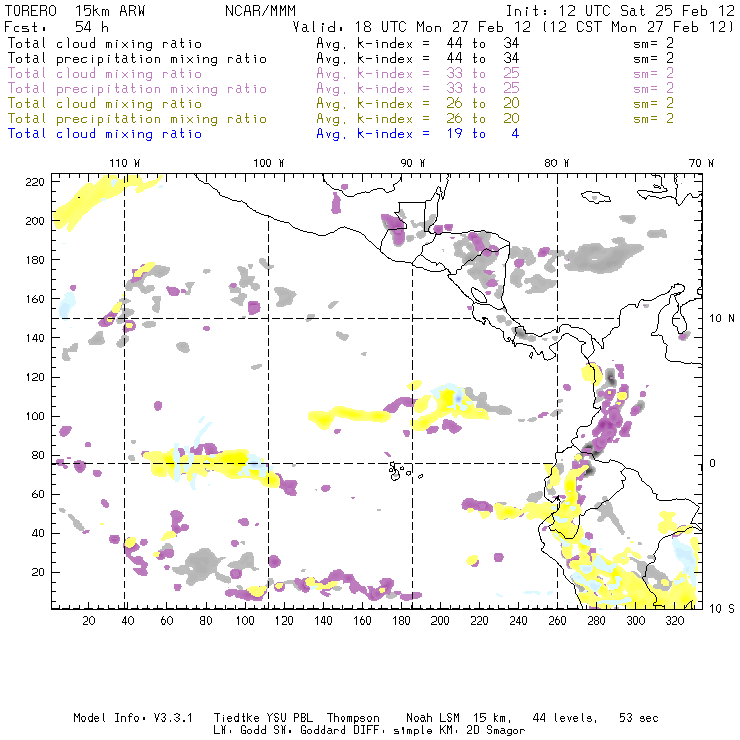Screen dimensions: 740x740
Task: Select the "80 W" longitude label
Action: click(557, 163)
